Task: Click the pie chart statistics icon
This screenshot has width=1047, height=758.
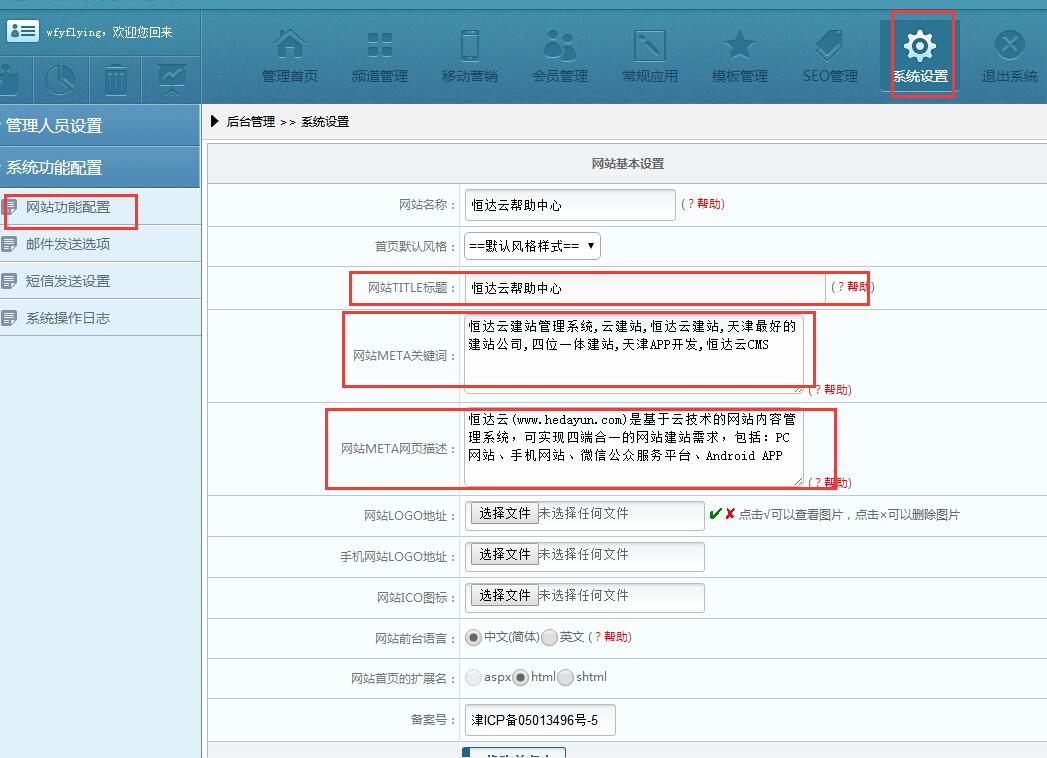Action: [62, 79]
